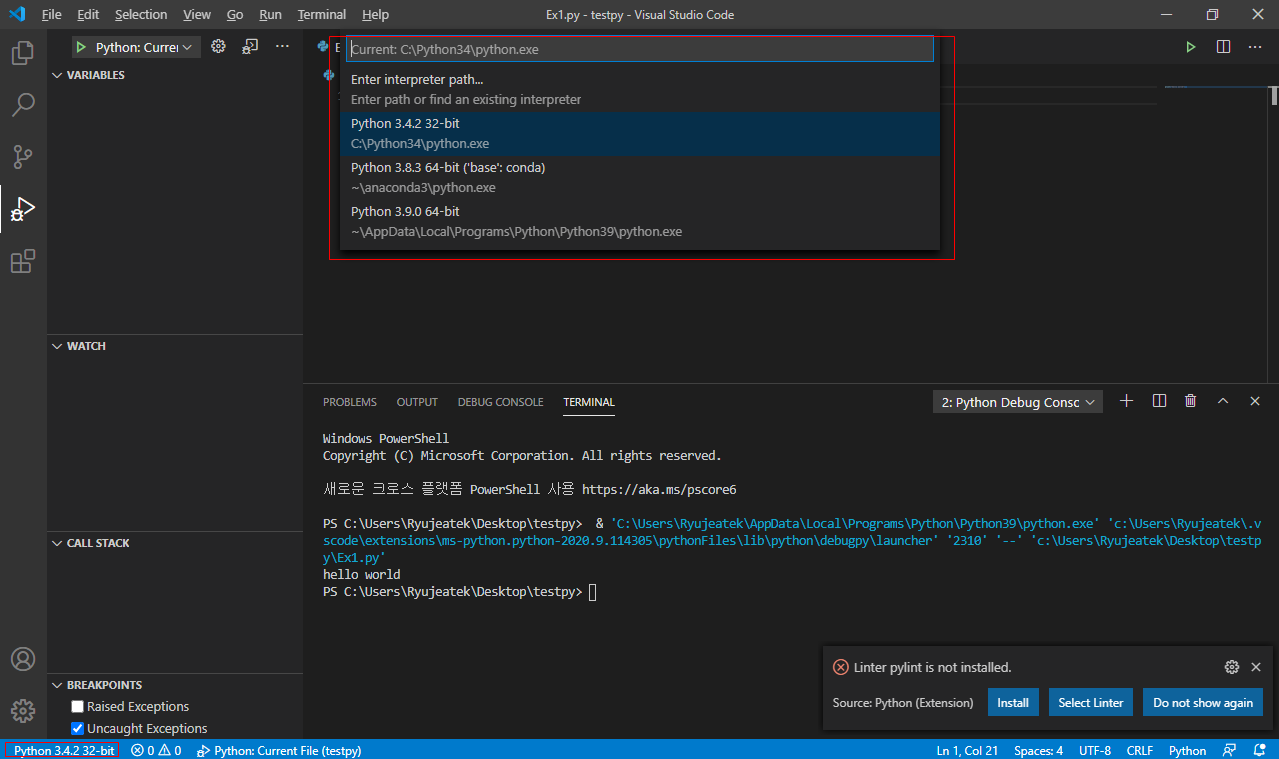
Task: Click Python language mode in status bar
Action: (x=1187, y=750)
